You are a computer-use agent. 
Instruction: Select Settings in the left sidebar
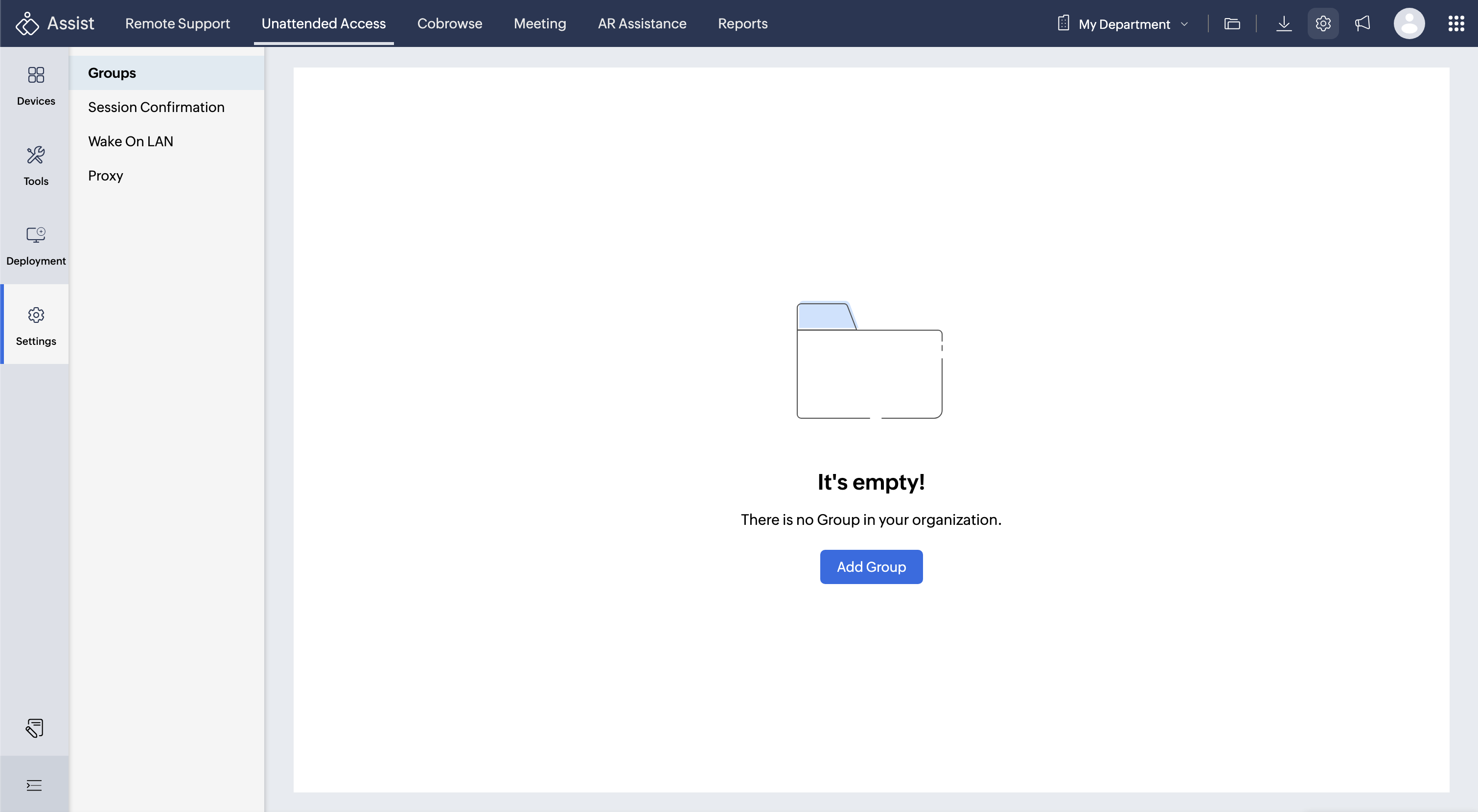36,325
